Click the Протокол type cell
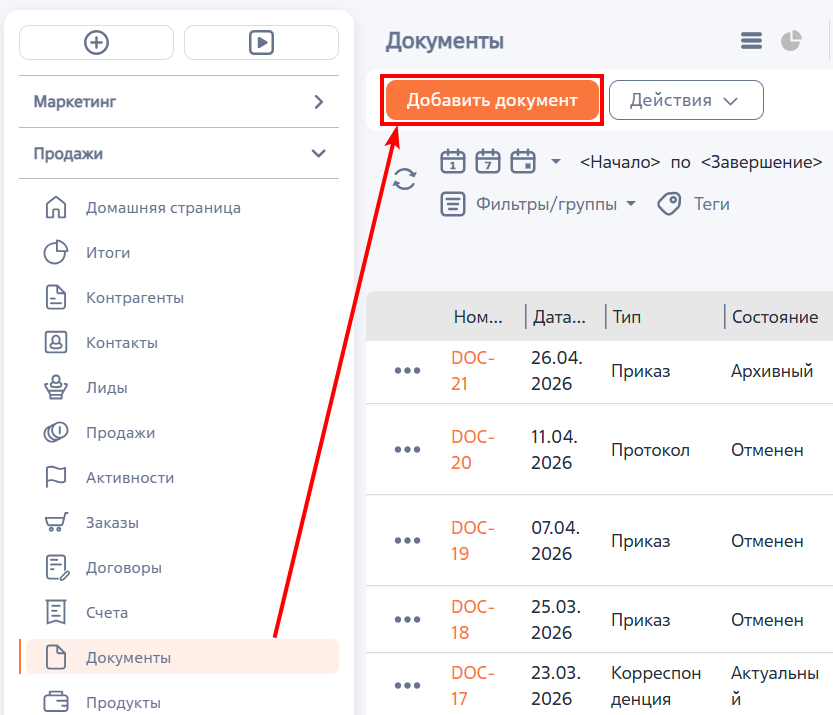 pos(650,450)
